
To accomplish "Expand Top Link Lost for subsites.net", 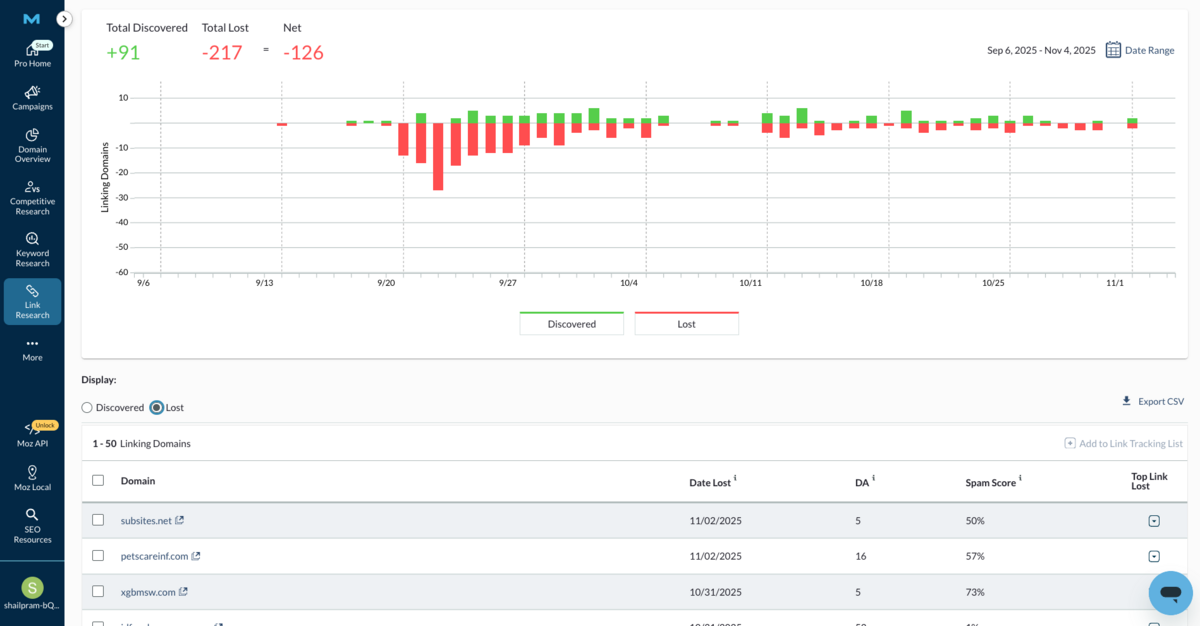I will tap(1154, 521).
